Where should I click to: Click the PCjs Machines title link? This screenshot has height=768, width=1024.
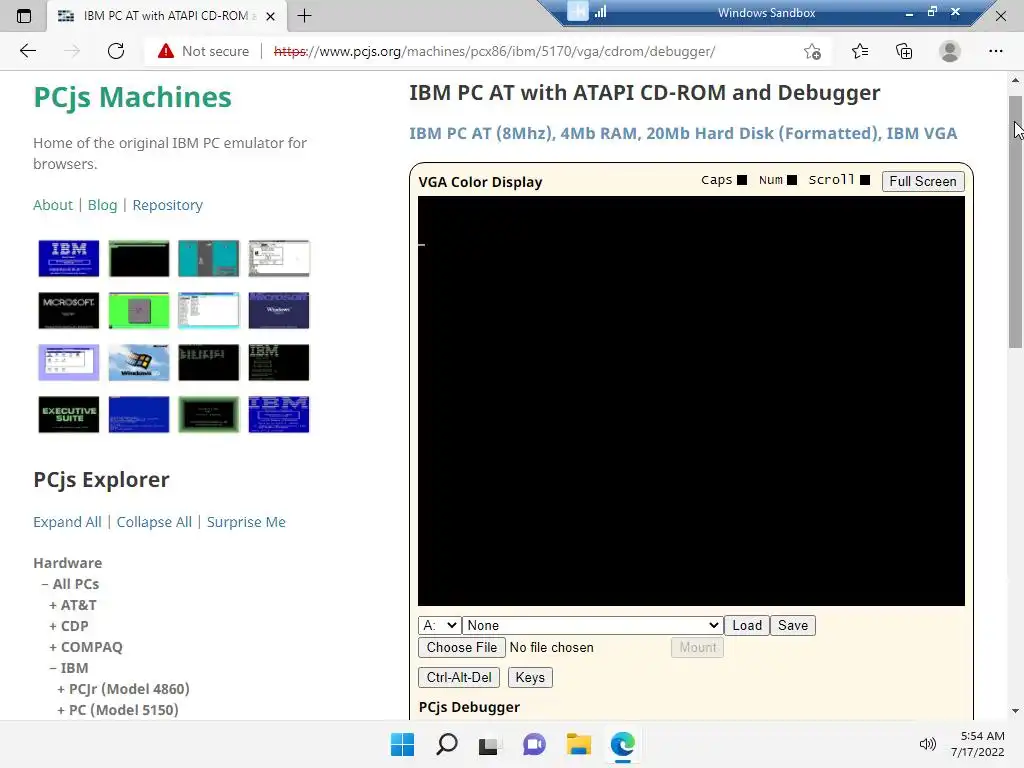click(x=133, y=97)
